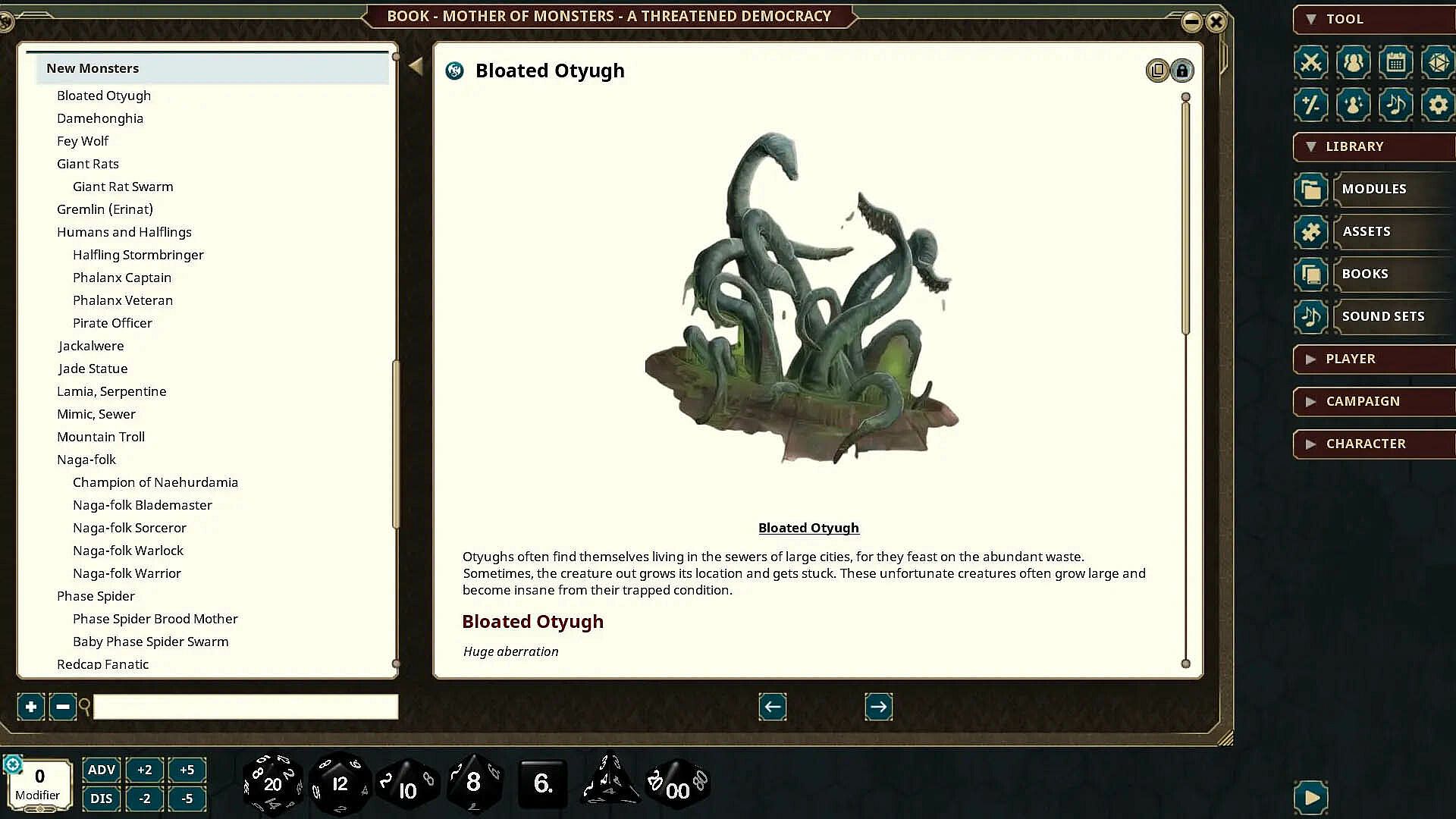Click the copy page icon beside lock
Screen dimensions: 1456x819
pyautogui.click(x=1157, y=71)
